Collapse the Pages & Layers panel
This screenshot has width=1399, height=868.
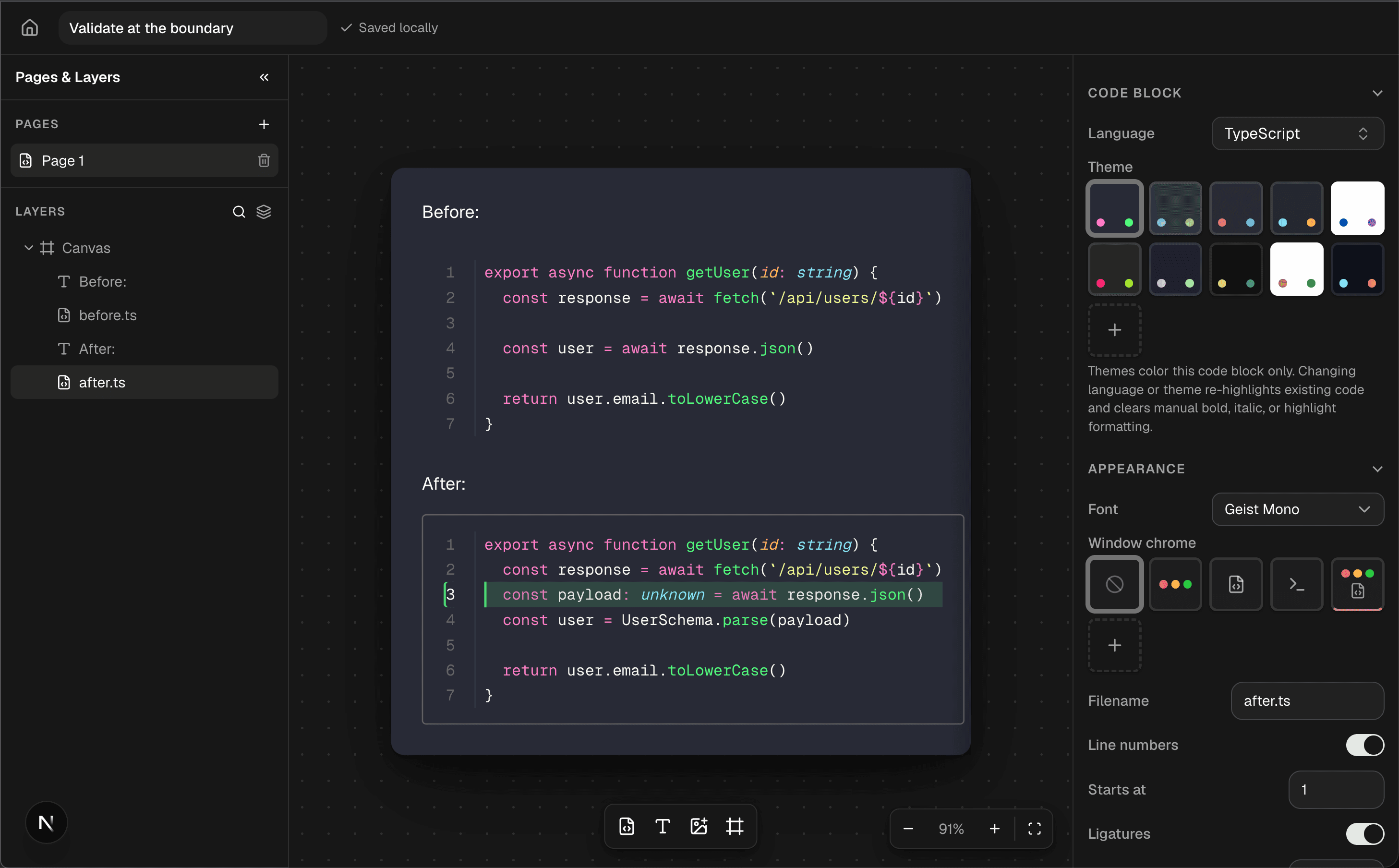(x=264, y=77)
